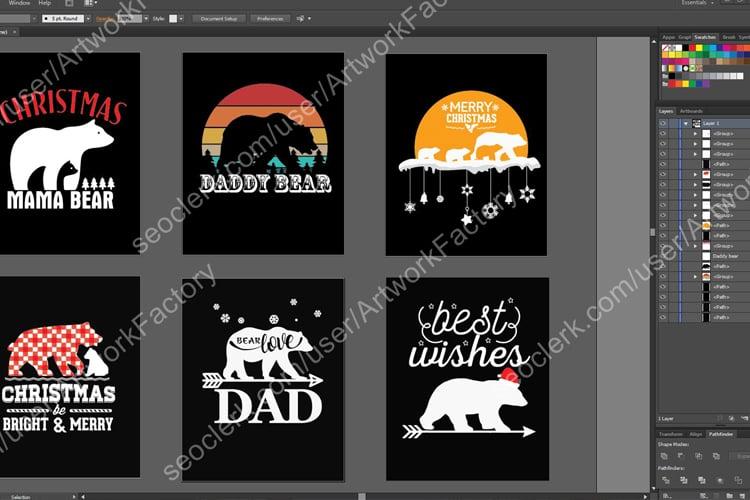The image size is (750, 500).
Task: Expand the <Group> with red thumbnail
Action: (695, 175)
